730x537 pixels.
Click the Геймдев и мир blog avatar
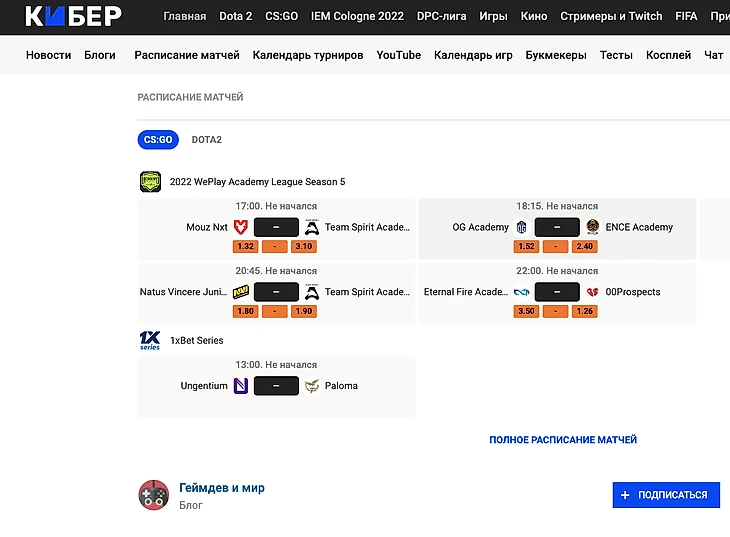[154, 495]
